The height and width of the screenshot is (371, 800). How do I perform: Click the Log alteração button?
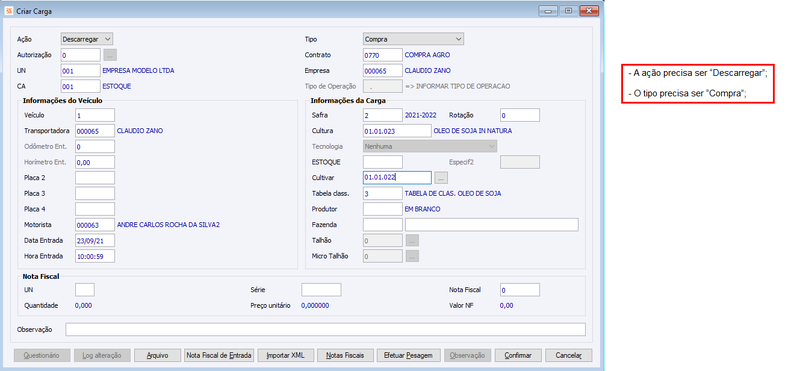pos(103,355)
